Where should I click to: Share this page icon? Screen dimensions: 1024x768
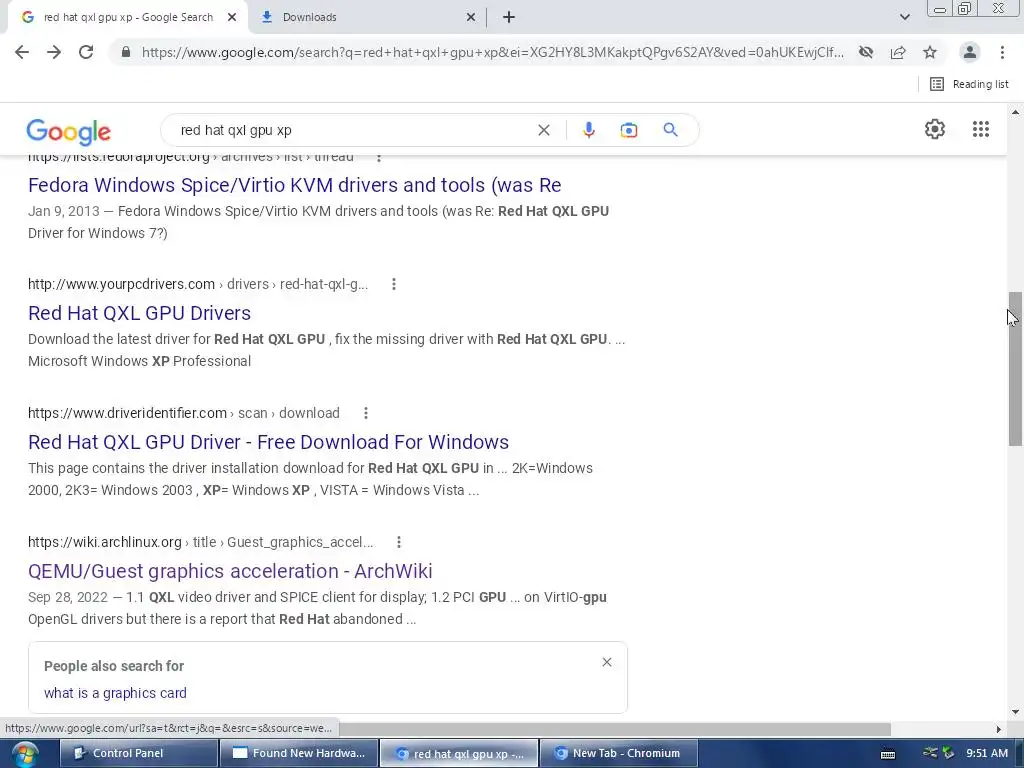pos(898,52)
